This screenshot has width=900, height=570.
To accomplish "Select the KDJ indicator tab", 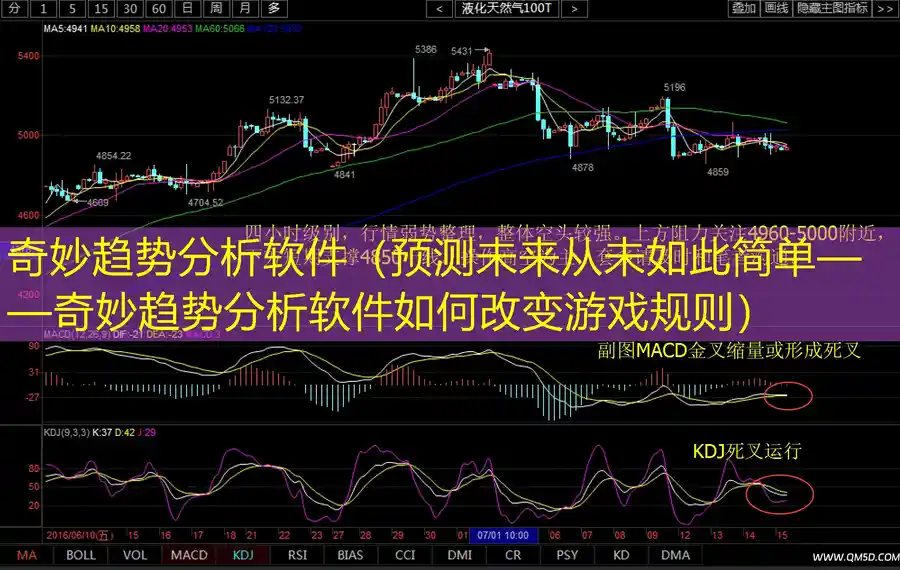I will point(243,555).
